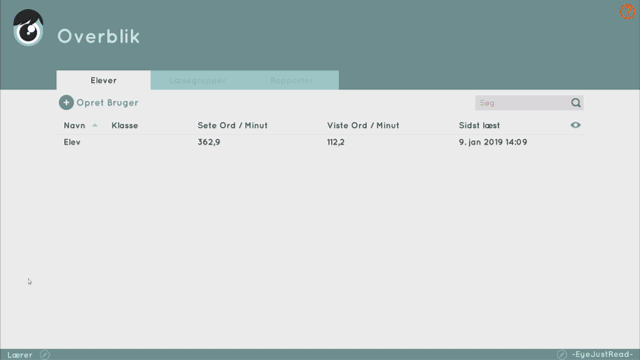Click the edit pencil icon beside -EyeJustRead-
The image size is (640, 360).
click(x=562, y=355)
